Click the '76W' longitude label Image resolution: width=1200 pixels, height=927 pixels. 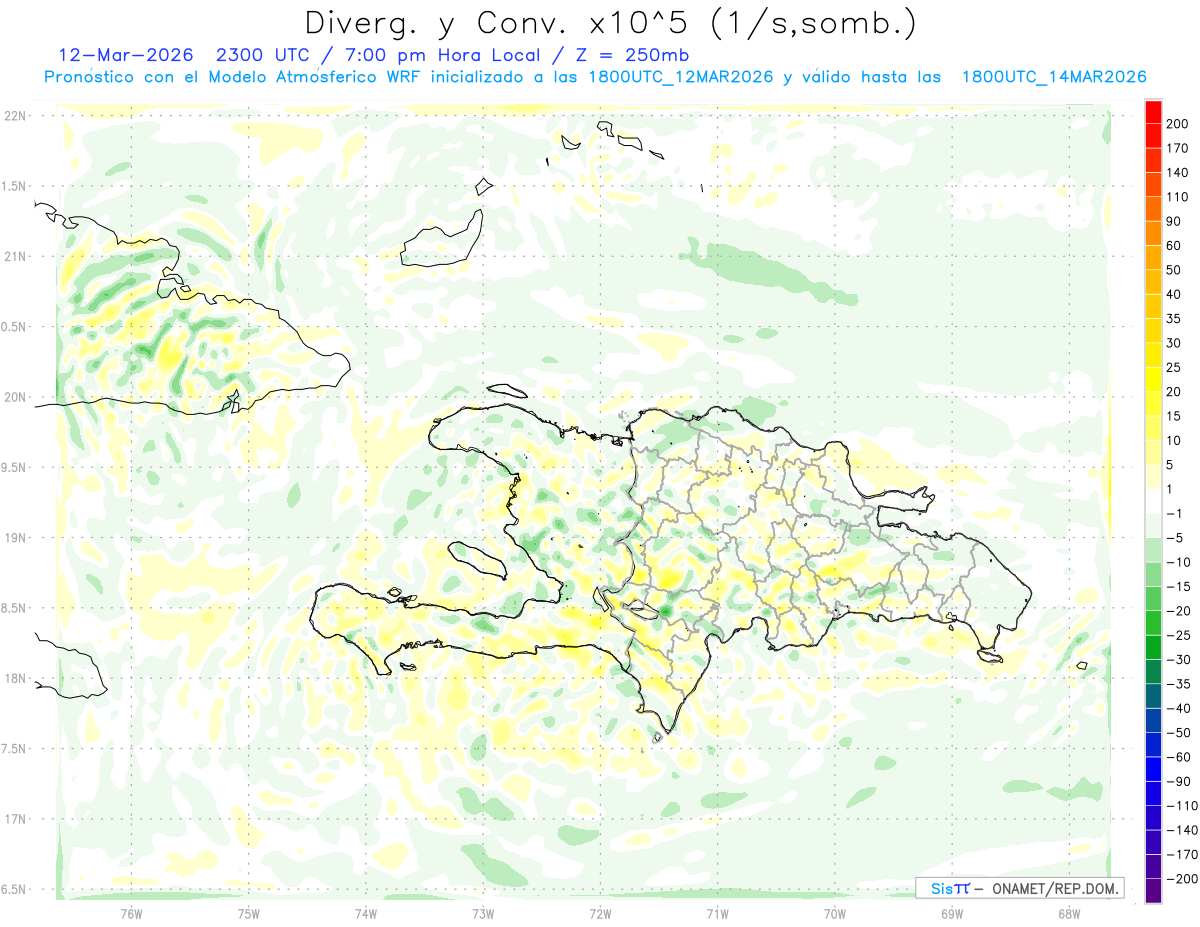coord(131,913)
